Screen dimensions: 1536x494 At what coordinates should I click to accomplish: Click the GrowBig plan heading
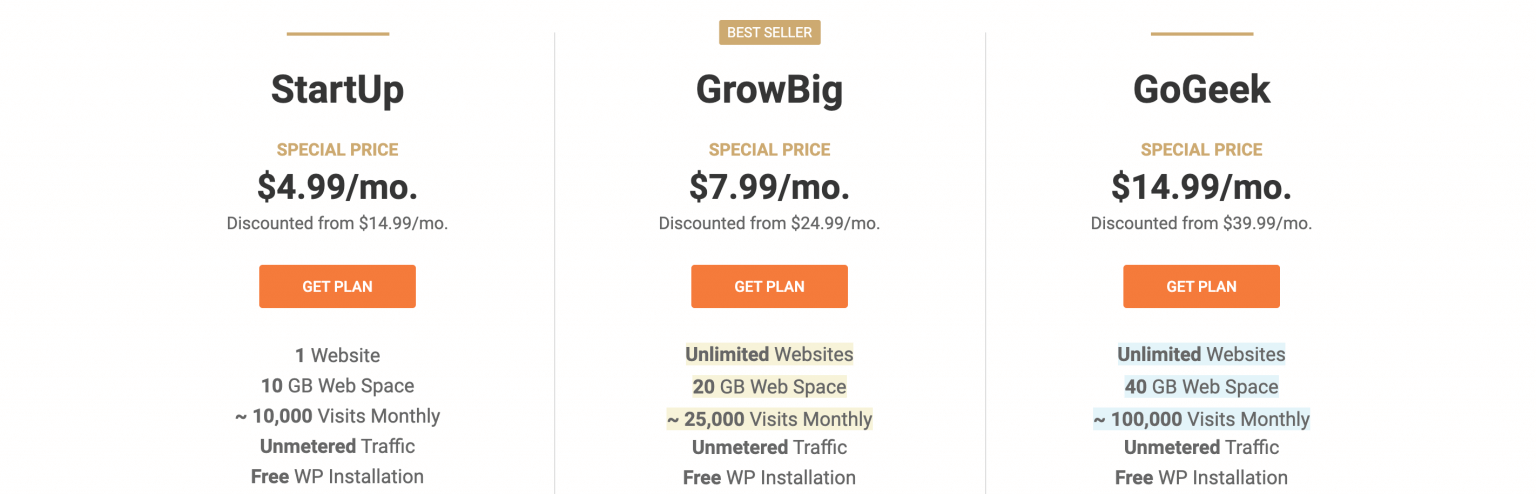pos(769,90)
